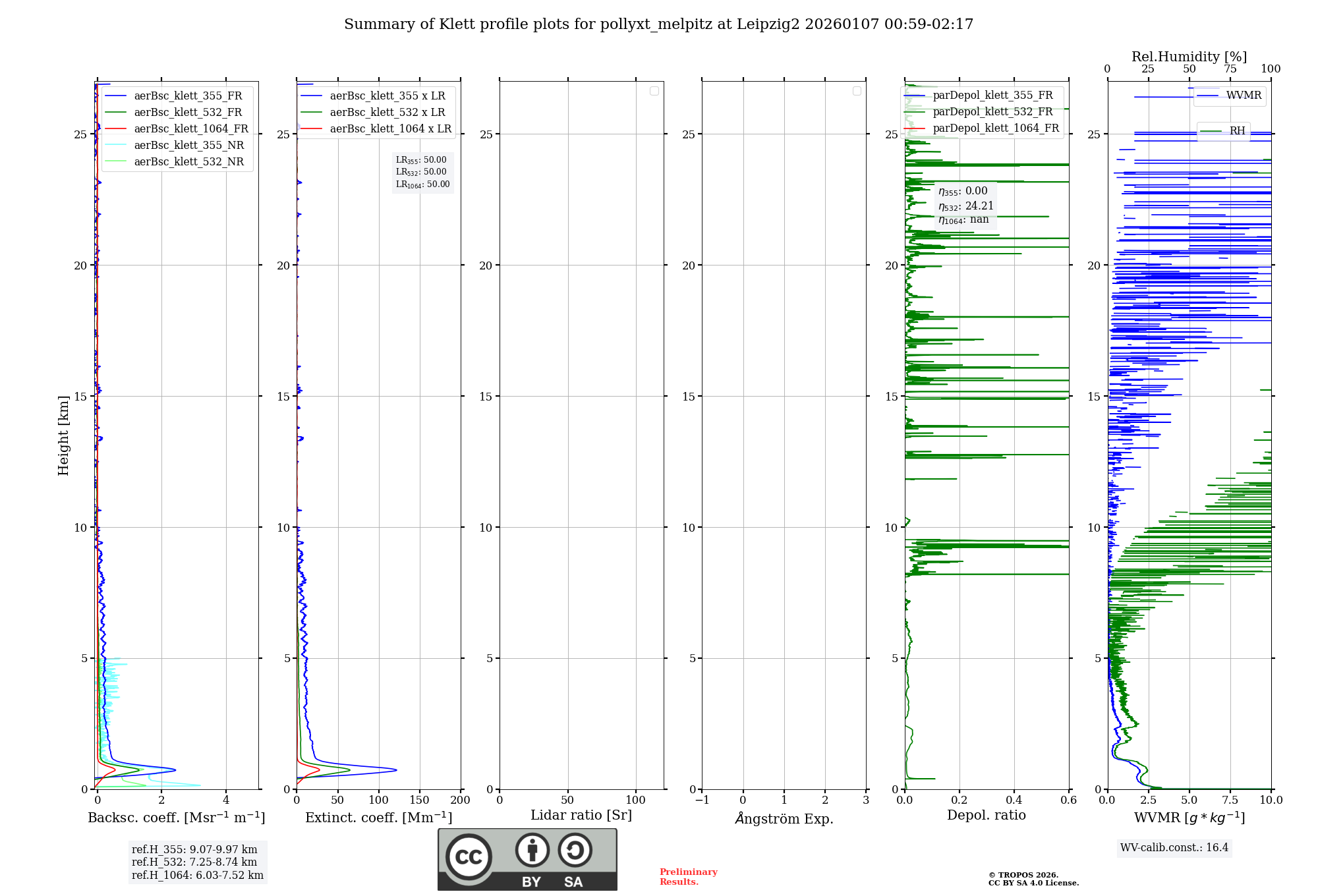Click the eta depolarization values annotation box
1318x896 pixels.
click(x=965, y=206)
